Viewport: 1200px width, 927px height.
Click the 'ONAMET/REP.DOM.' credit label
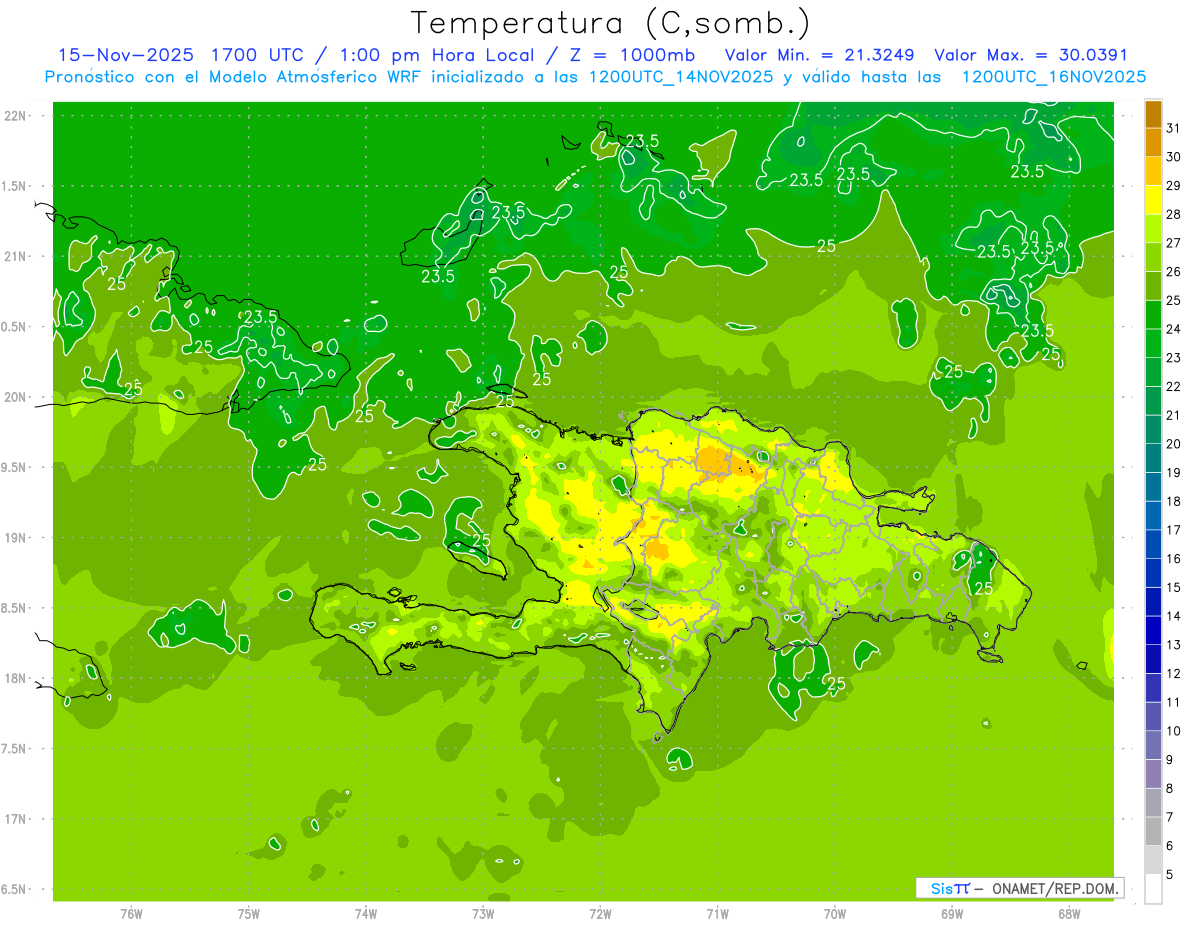(1056, 888)
